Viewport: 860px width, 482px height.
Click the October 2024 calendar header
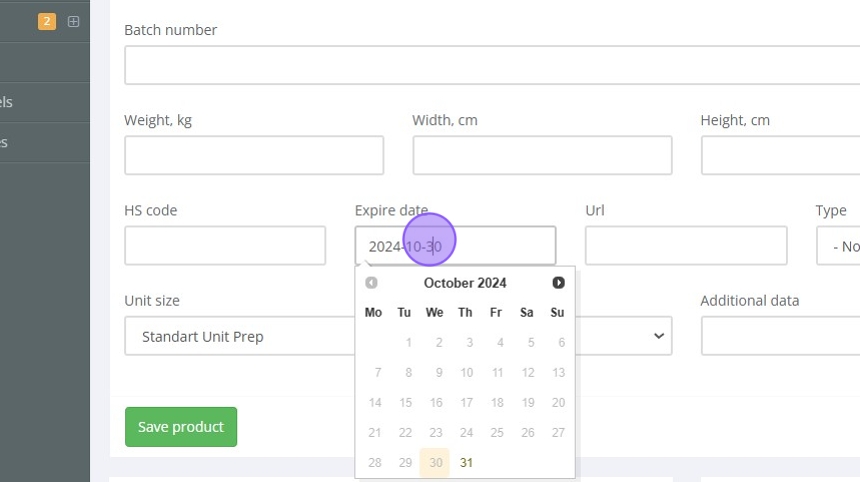click(x=465, y=283)
